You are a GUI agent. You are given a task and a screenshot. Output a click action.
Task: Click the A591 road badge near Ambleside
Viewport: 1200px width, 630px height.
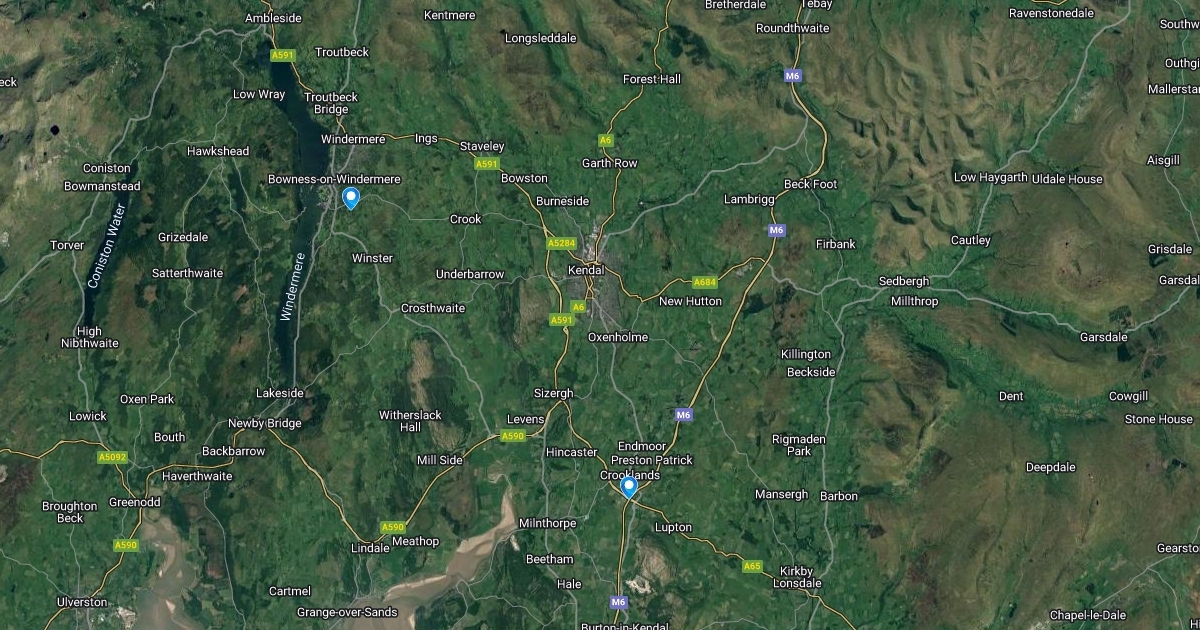point(283,55)
